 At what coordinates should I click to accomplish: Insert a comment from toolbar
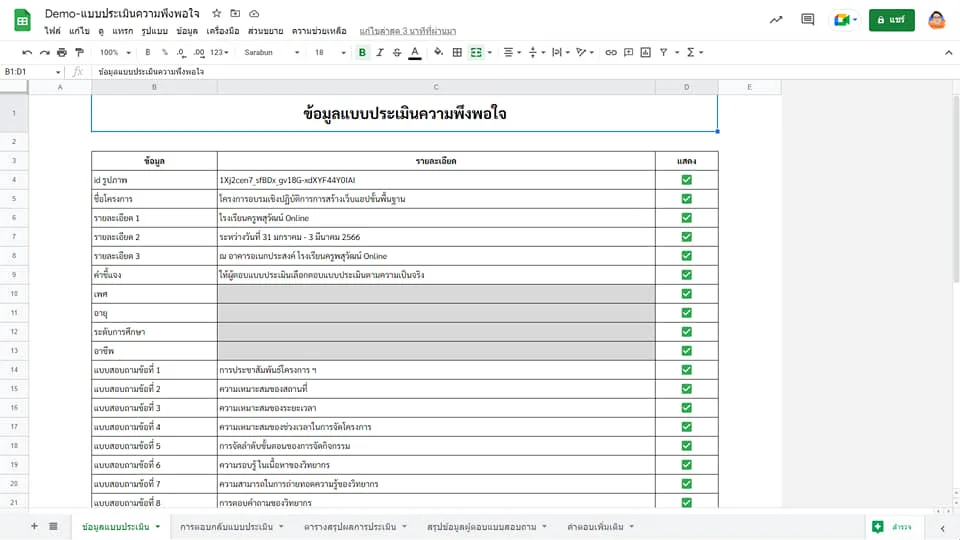(628, 53)
